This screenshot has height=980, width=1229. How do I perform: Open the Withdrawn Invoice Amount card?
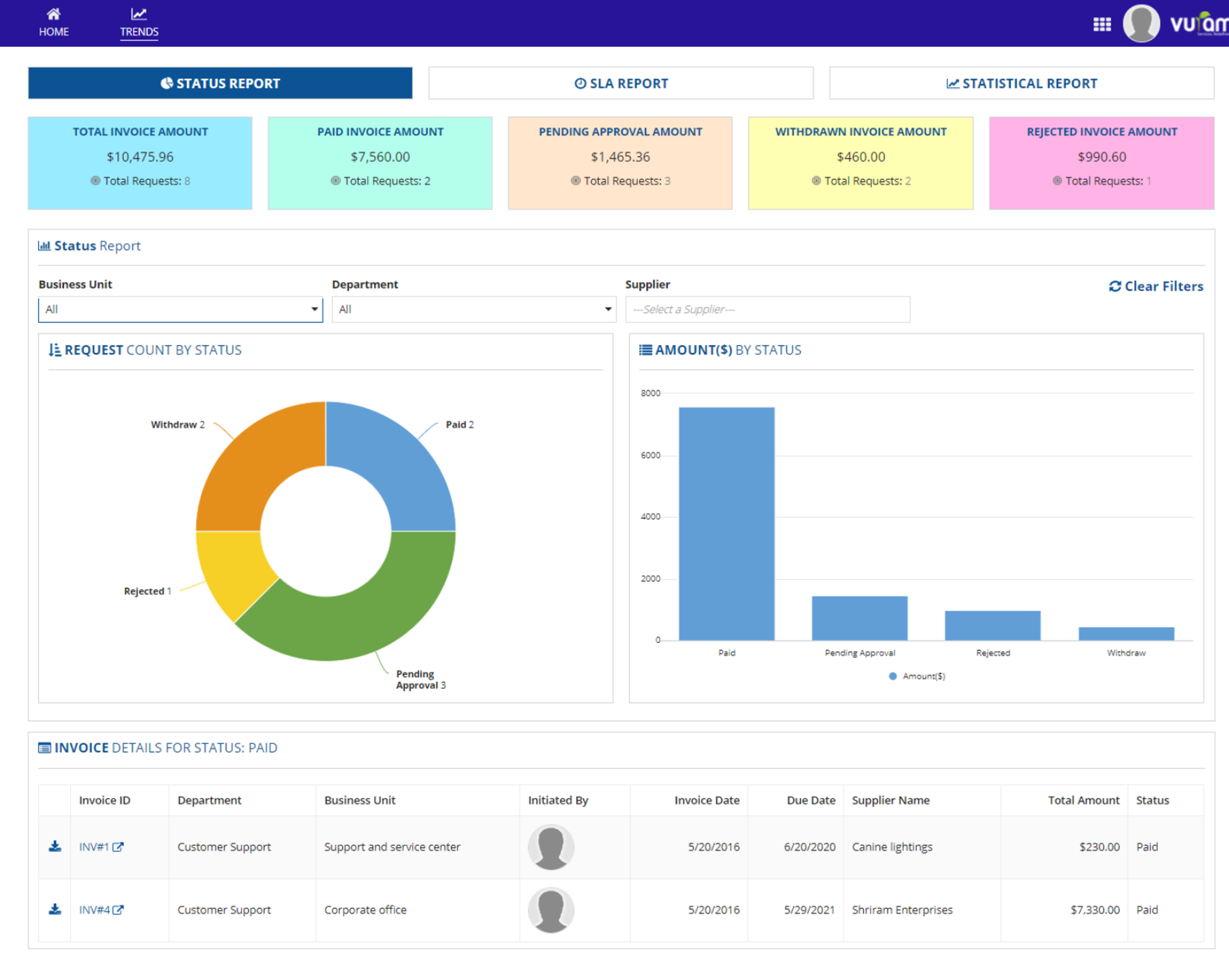click(x=861, y=163)
